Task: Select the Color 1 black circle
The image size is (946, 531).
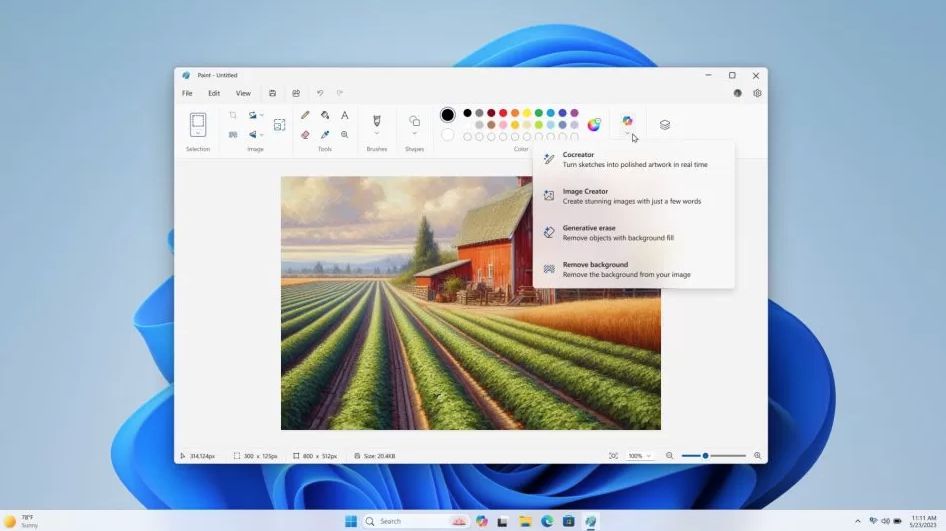Action: [x=447, y=115]
